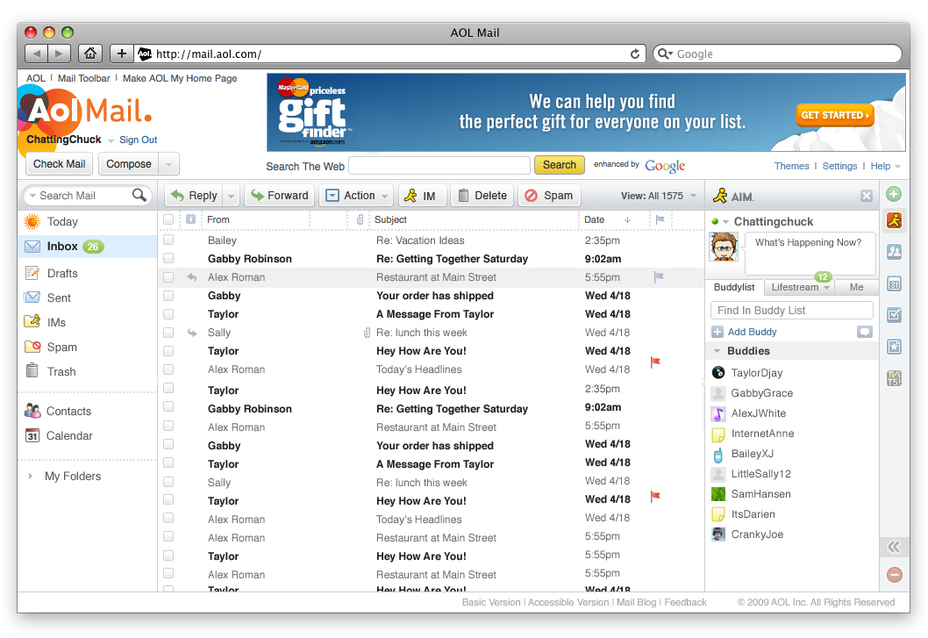
Task: Select the checkbox next to Bailey's email
Action: 168,240
